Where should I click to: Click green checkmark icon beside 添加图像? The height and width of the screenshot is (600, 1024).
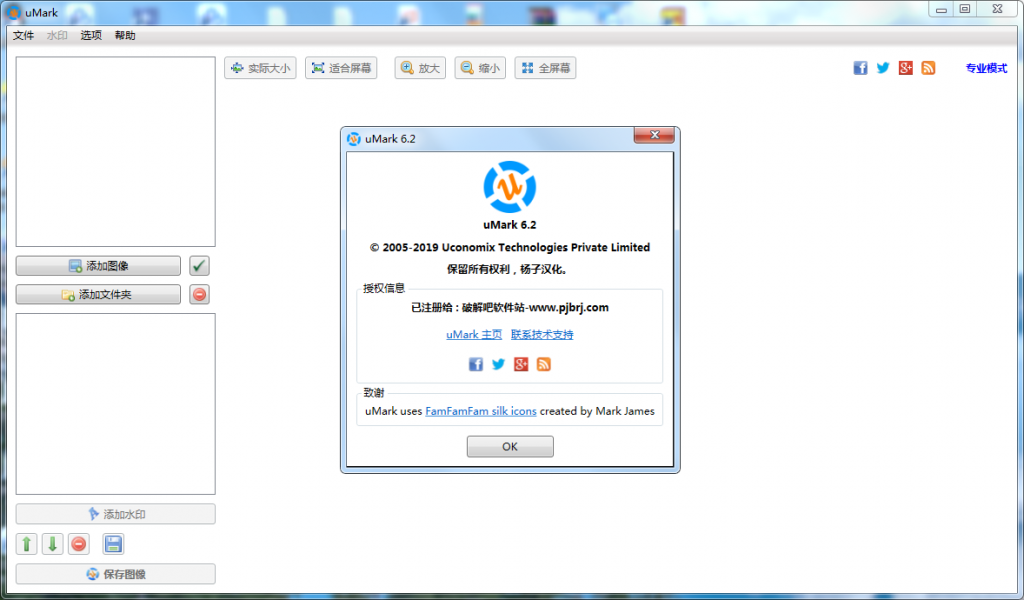[199, 266]
